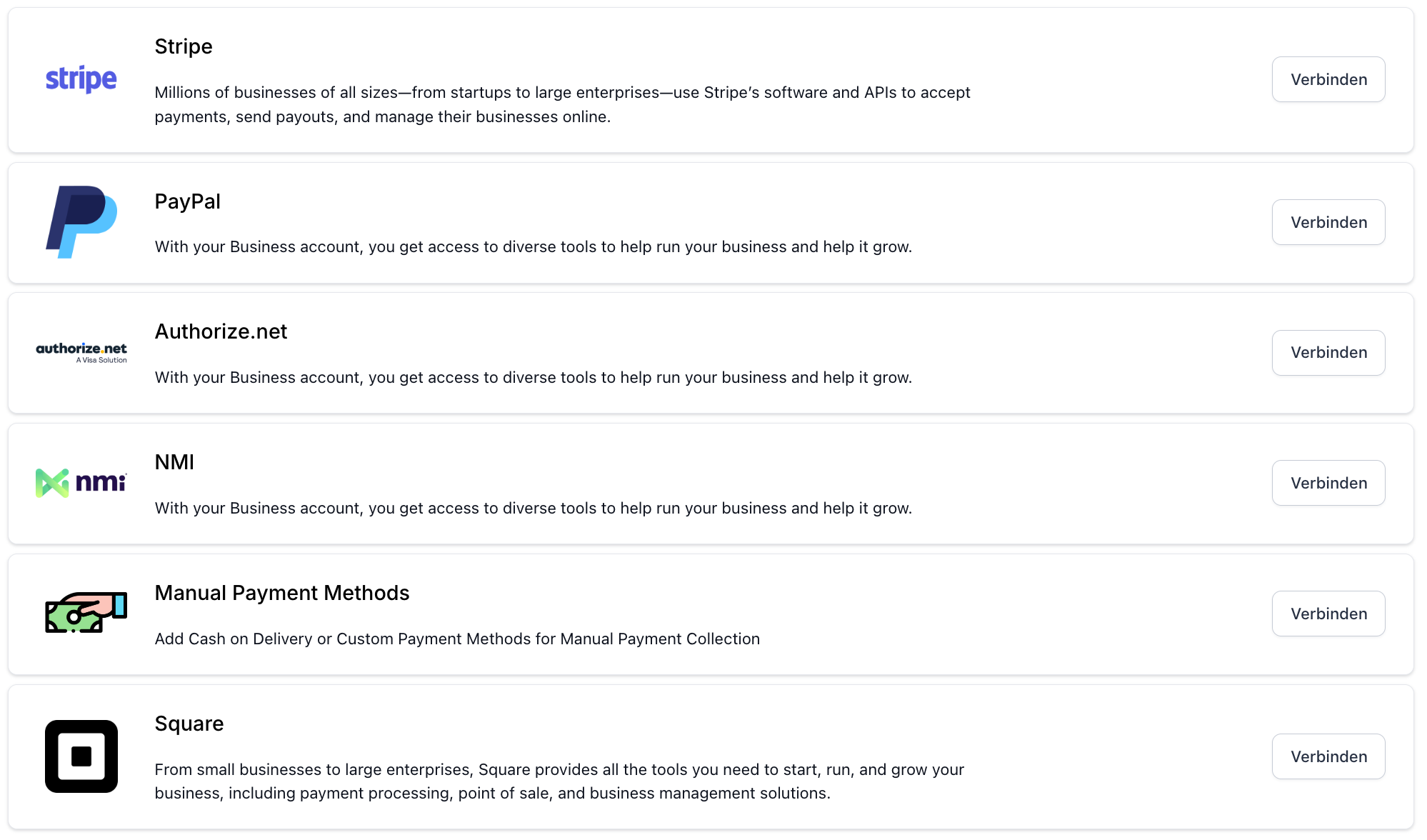Select the Stripe heading text
The image size is (1427, 840).
tap(184, 46)
